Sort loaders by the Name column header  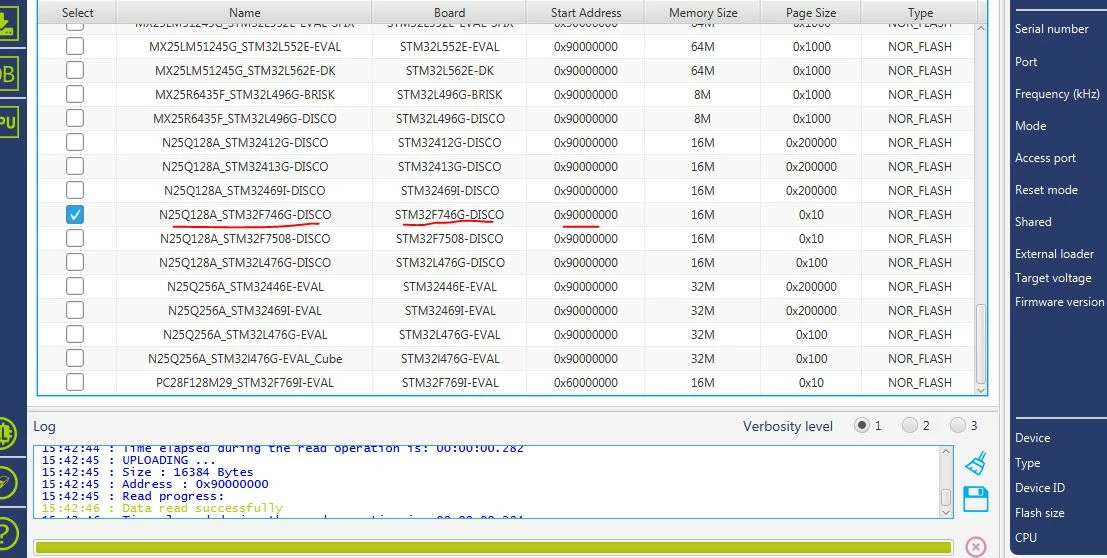244,12
